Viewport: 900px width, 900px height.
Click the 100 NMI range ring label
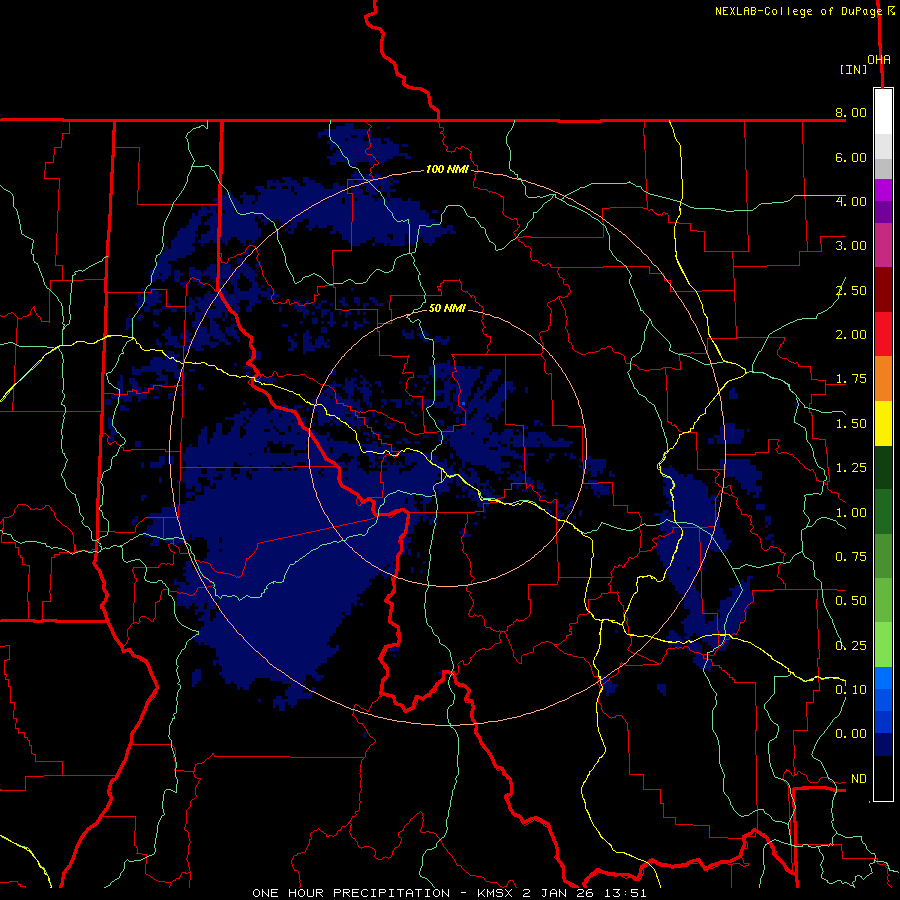pyautogui.click(x=447, y=169)
